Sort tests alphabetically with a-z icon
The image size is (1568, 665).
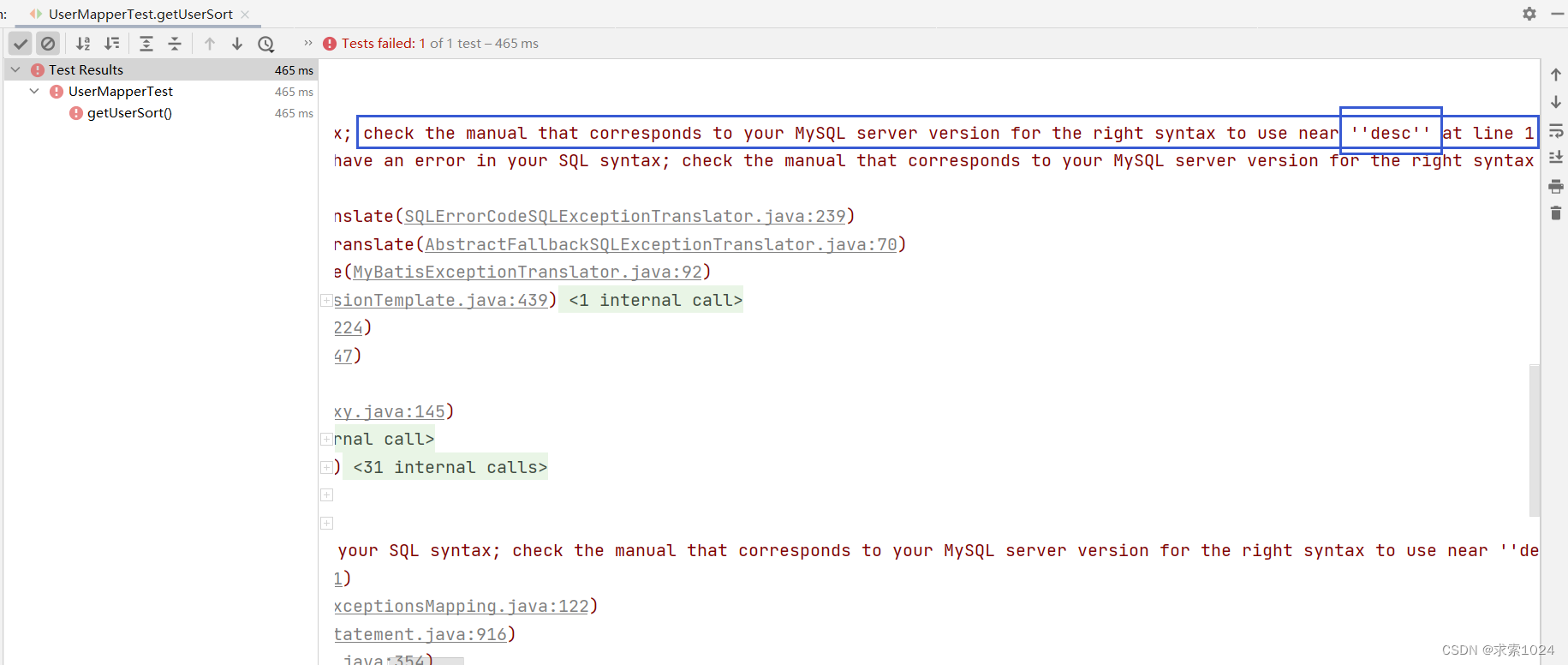coord(83,44)
